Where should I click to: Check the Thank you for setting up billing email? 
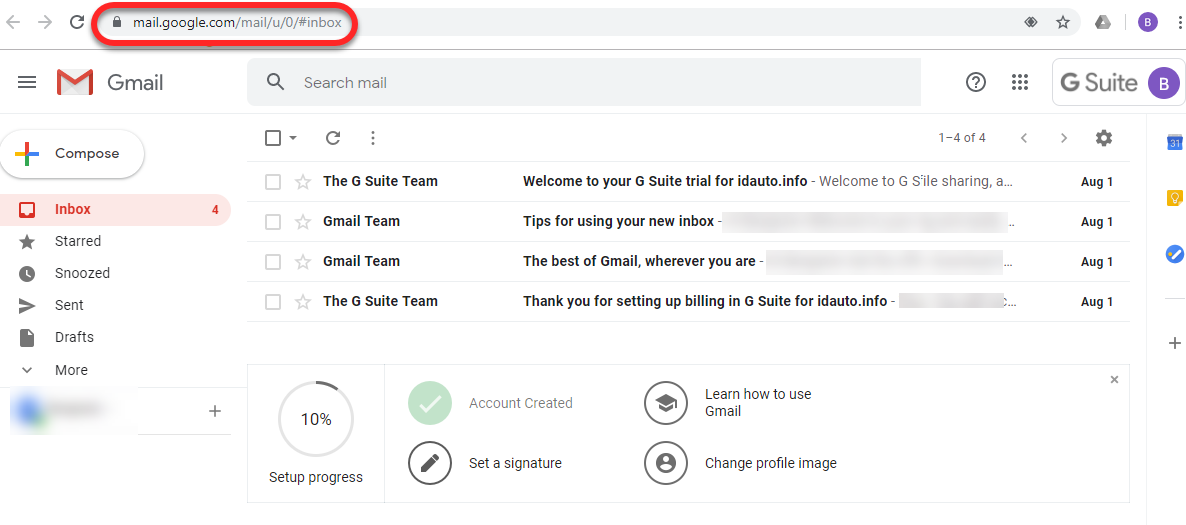coord(273,302)
